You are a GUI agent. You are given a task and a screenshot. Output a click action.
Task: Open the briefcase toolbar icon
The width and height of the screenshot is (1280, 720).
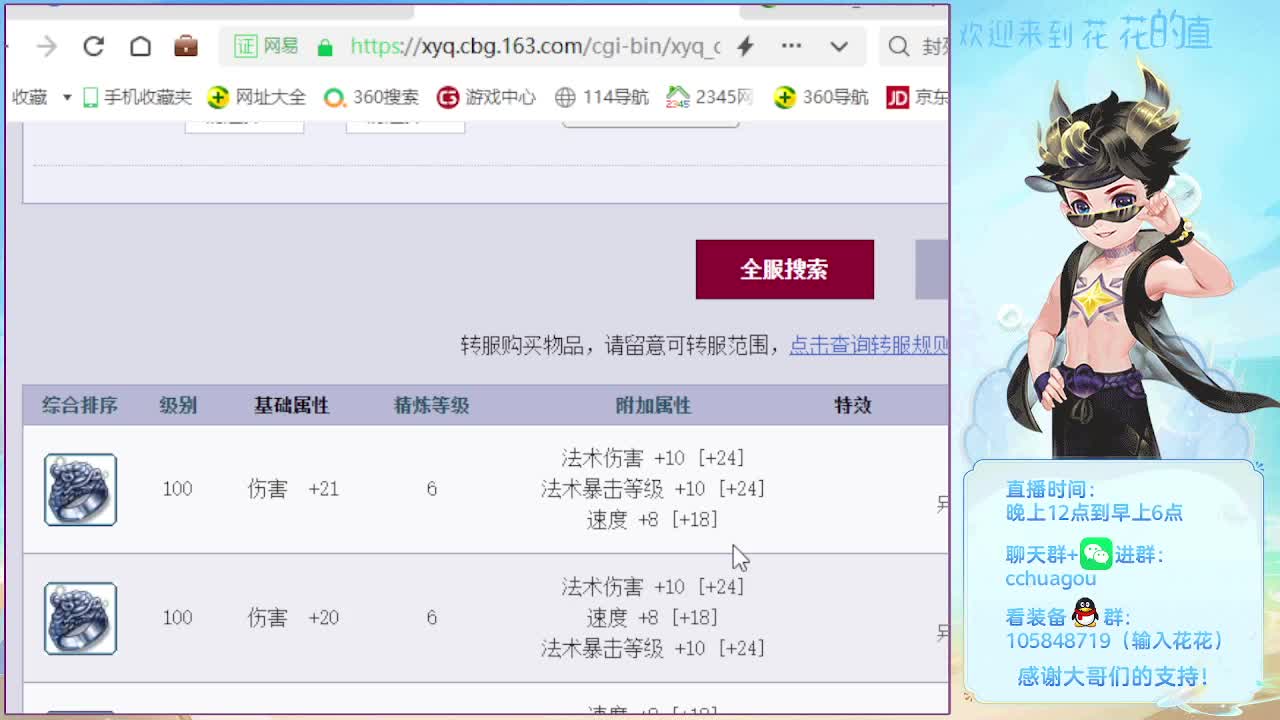point(186,46)
